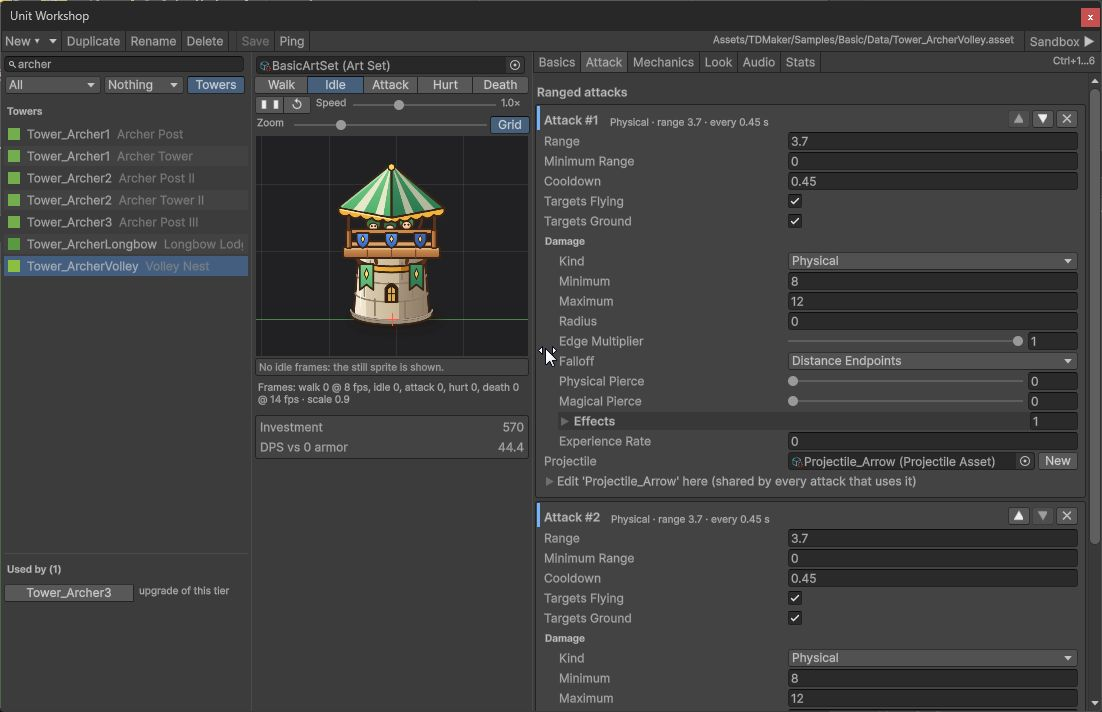Image resolution: width=1102 pixels, height=712 pixels.
Task: Click the Ping button
Action: (x=292, y=41)
